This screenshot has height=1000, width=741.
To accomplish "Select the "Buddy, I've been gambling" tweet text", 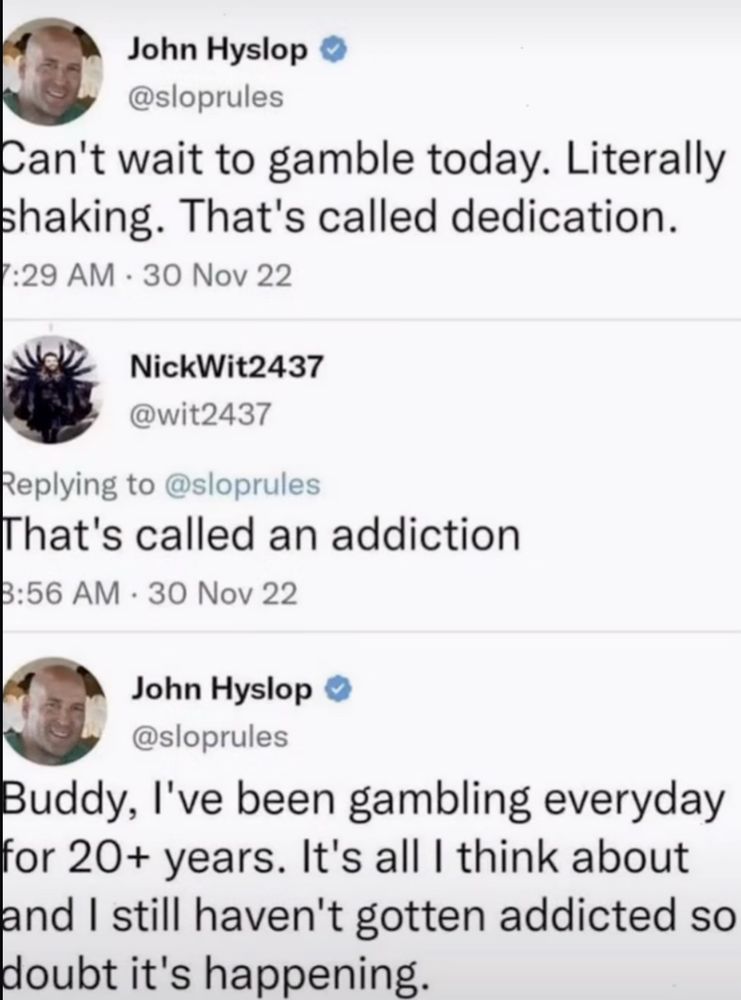I will [370, 885].
